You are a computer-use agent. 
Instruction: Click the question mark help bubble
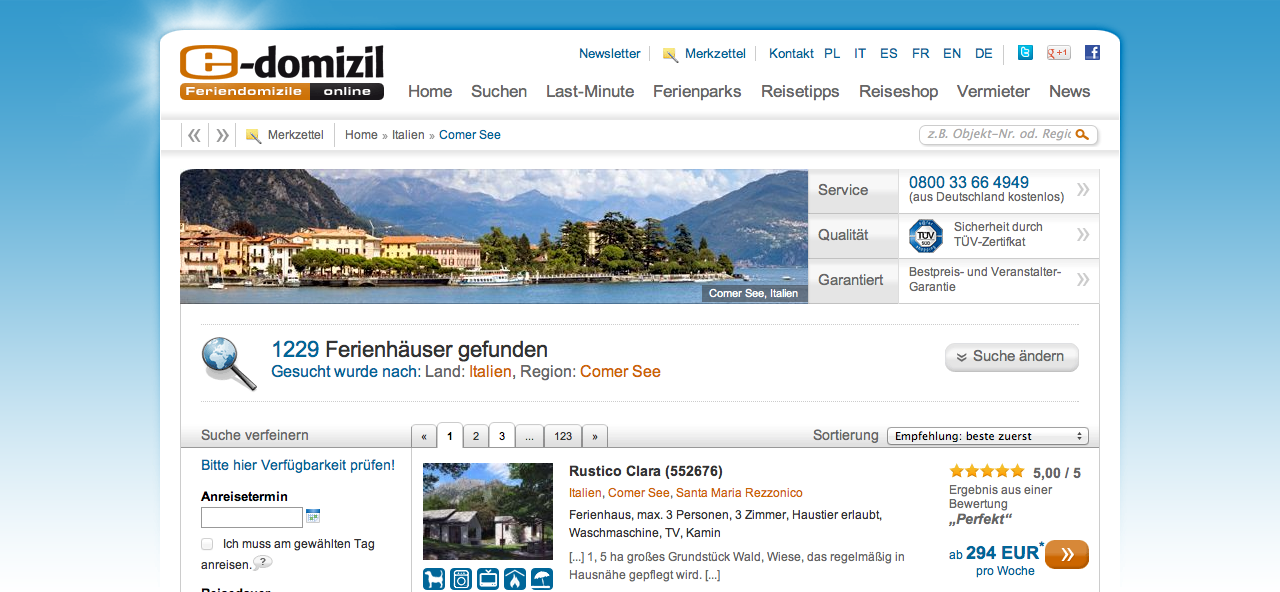point(262,563)
